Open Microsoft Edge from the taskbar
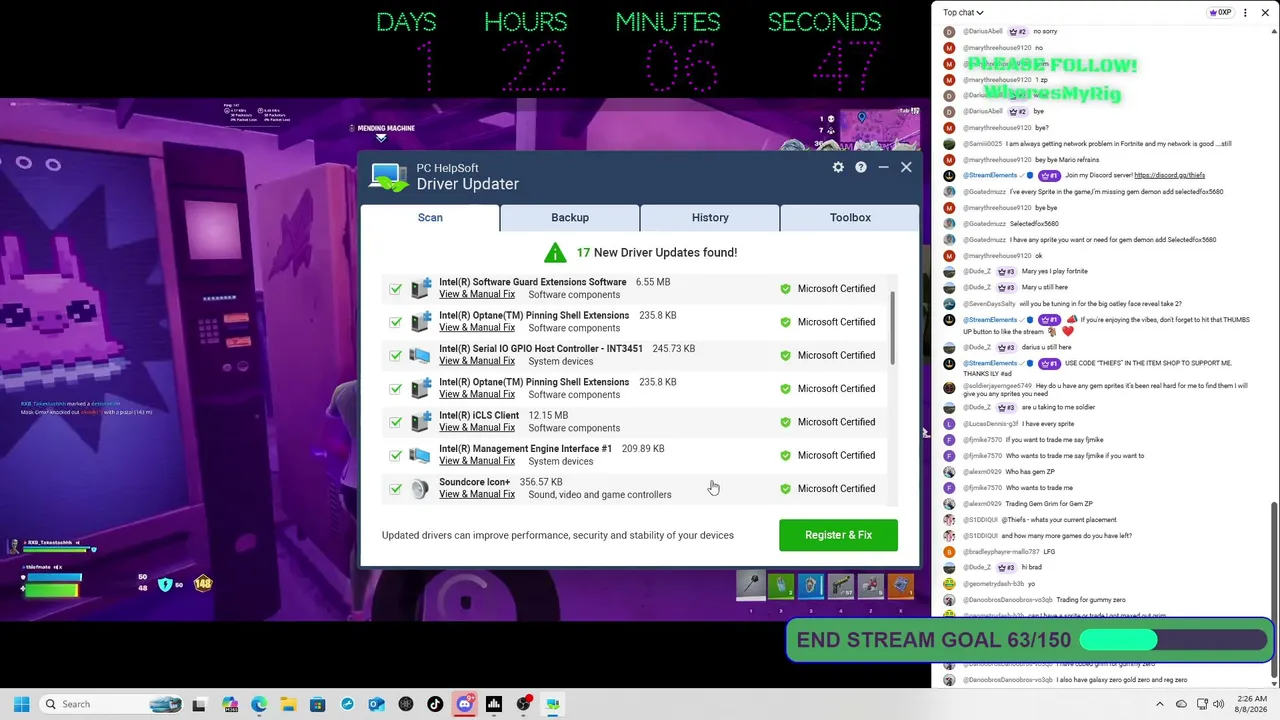Screen dimensions: 1280x720 259,704
